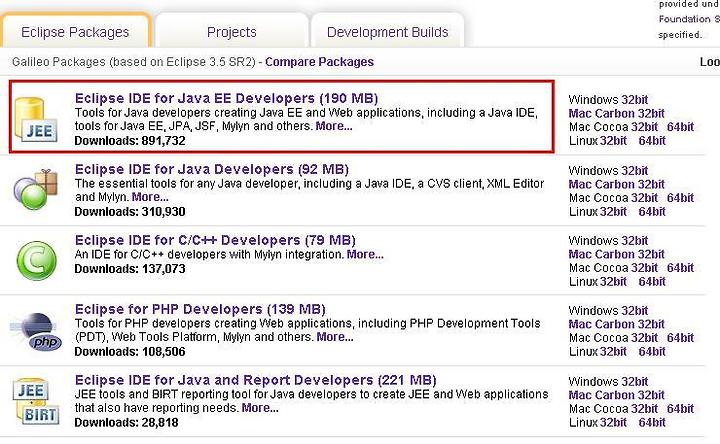The image size is (720, 444).
Task: Download C/C++ Mac Cocoa 64bit
Action: point(680,268)
